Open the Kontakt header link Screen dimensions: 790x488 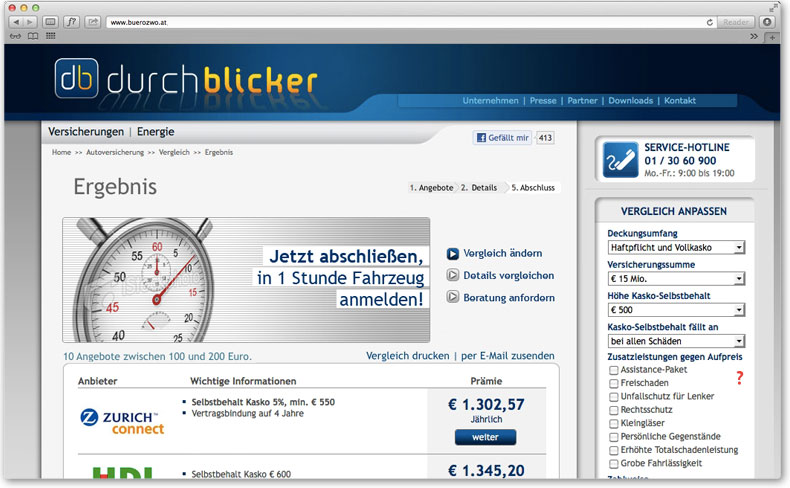click(x=680, y=101)
